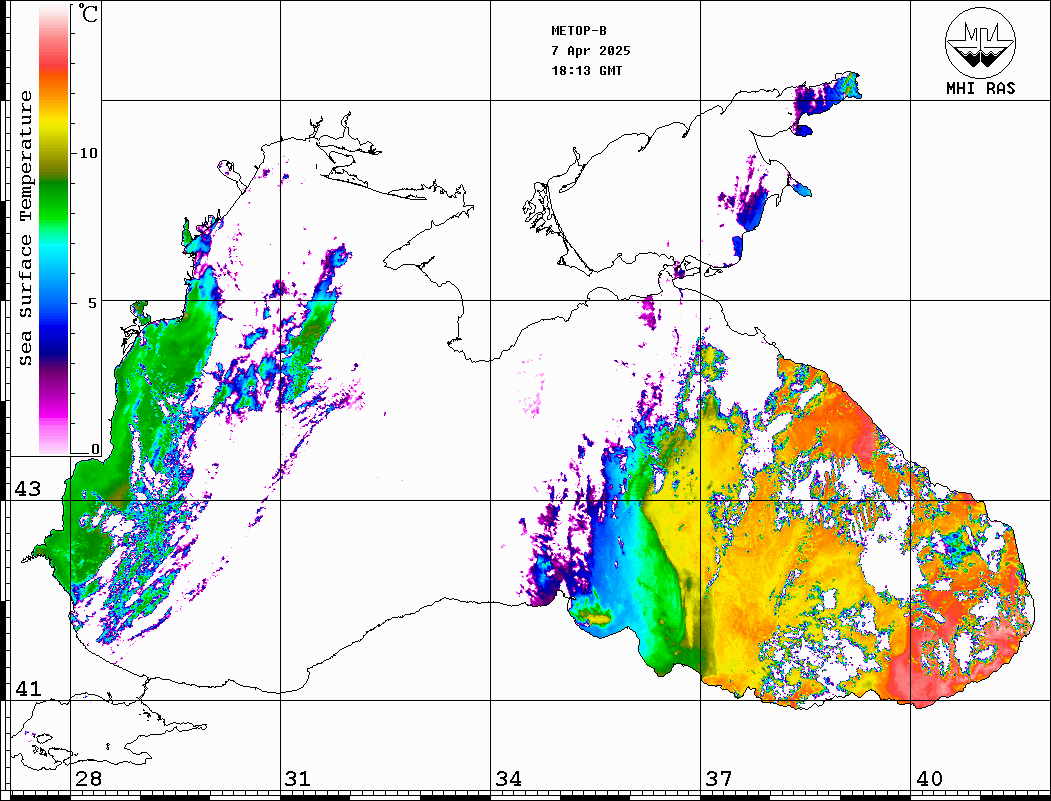This screenshot has height=801, width=1051.
Task: Click the '0' tick on the temperature scale
Action: click(95, 449)
